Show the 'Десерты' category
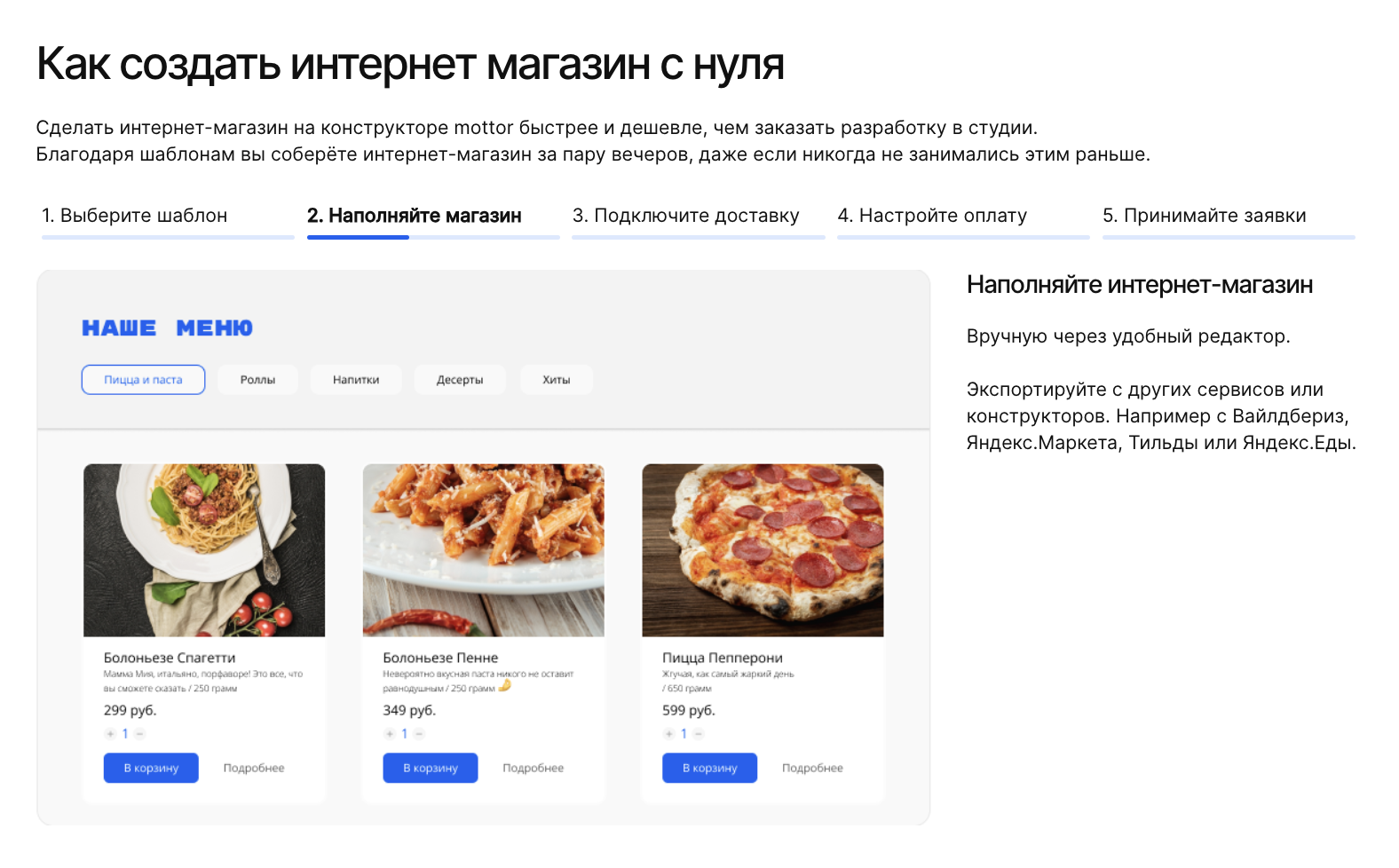 point(460,380)
